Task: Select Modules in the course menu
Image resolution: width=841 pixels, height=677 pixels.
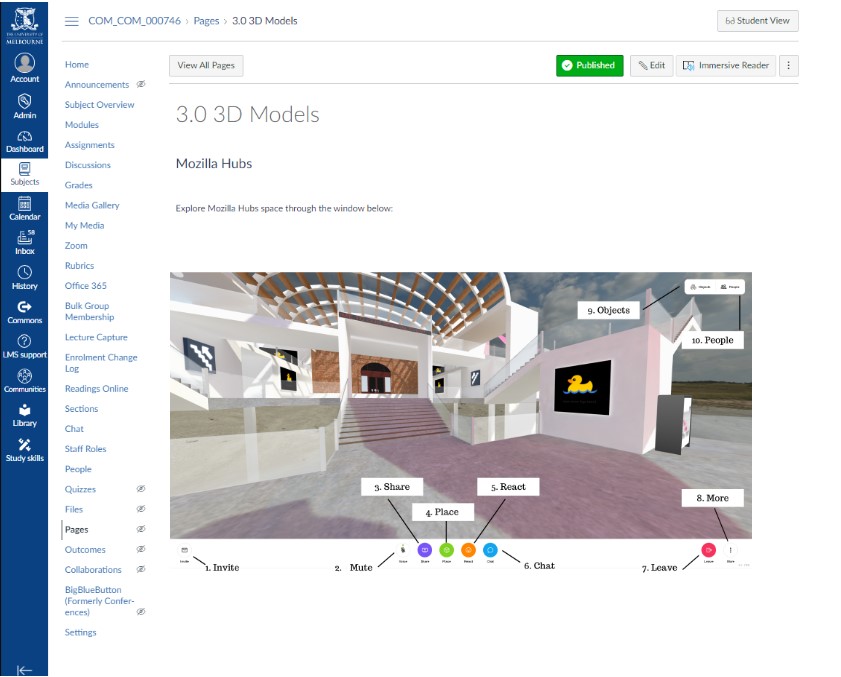Action: pos(82,125)
